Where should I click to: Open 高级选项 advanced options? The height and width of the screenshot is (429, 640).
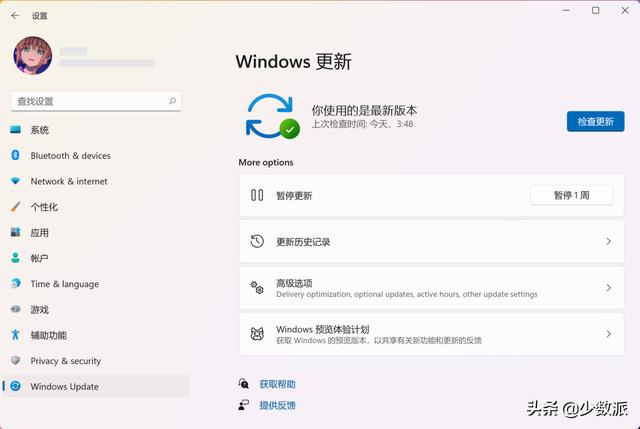pos(431,288)
